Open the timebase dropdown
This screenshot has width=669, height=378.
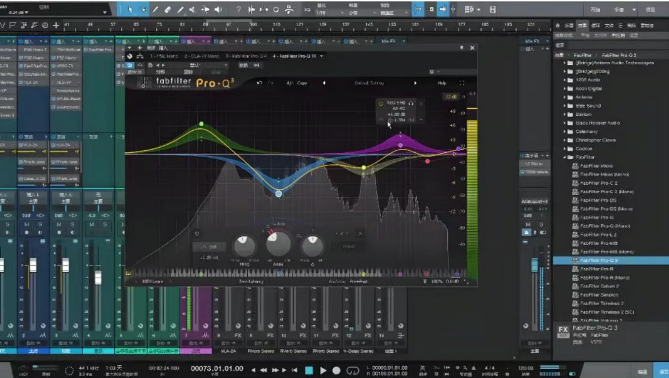click(x=361, y=13)
